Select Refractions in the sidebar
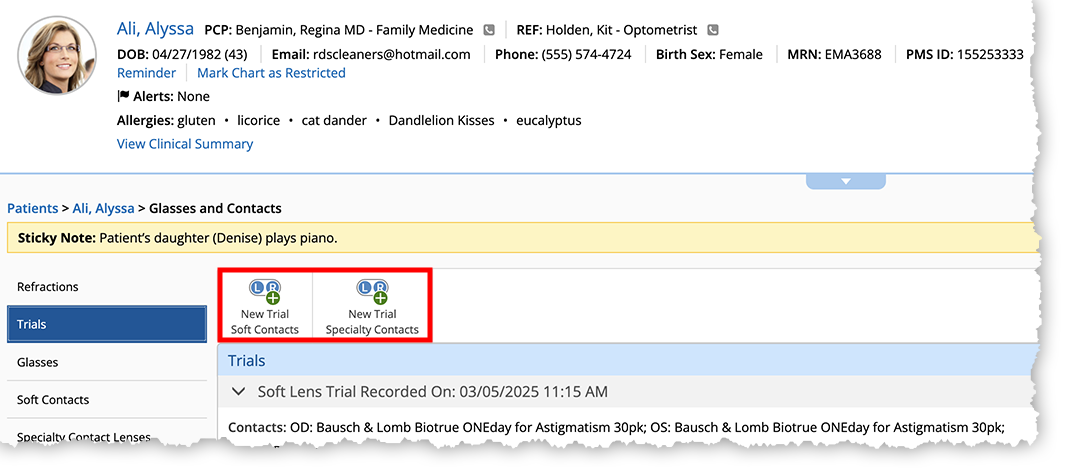The width and height of the screenshot is (1070, 468). [107, 287]
